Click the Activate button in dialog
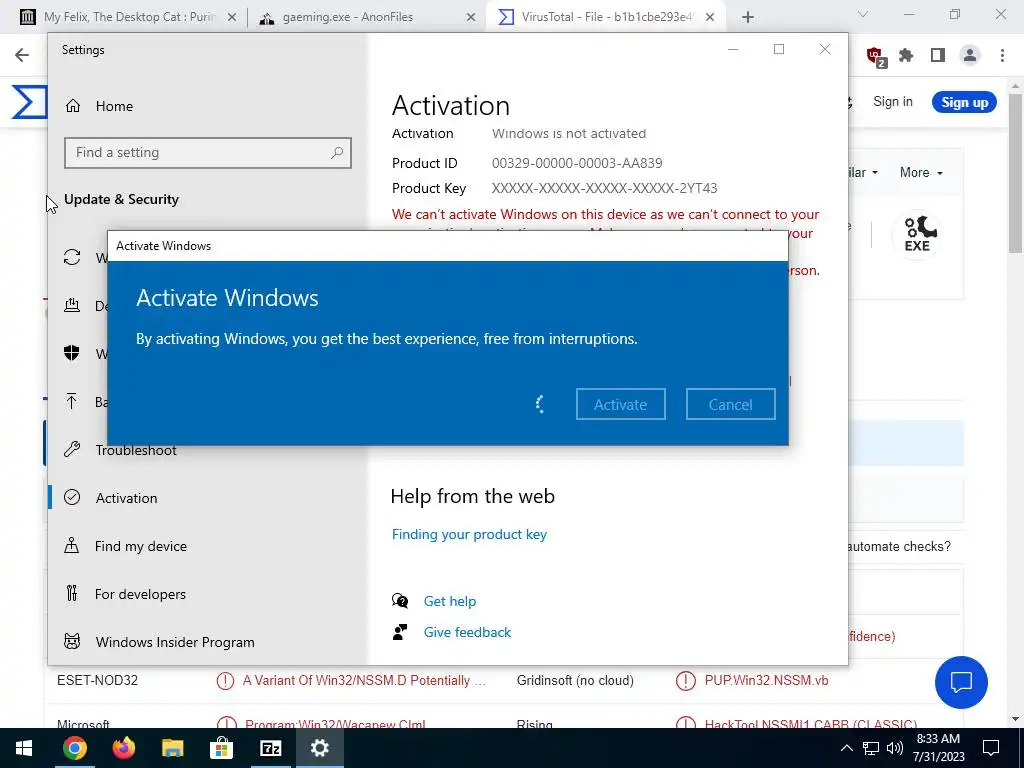The width and height of the screenshot is (1024, 768). (x=620, y=404)
